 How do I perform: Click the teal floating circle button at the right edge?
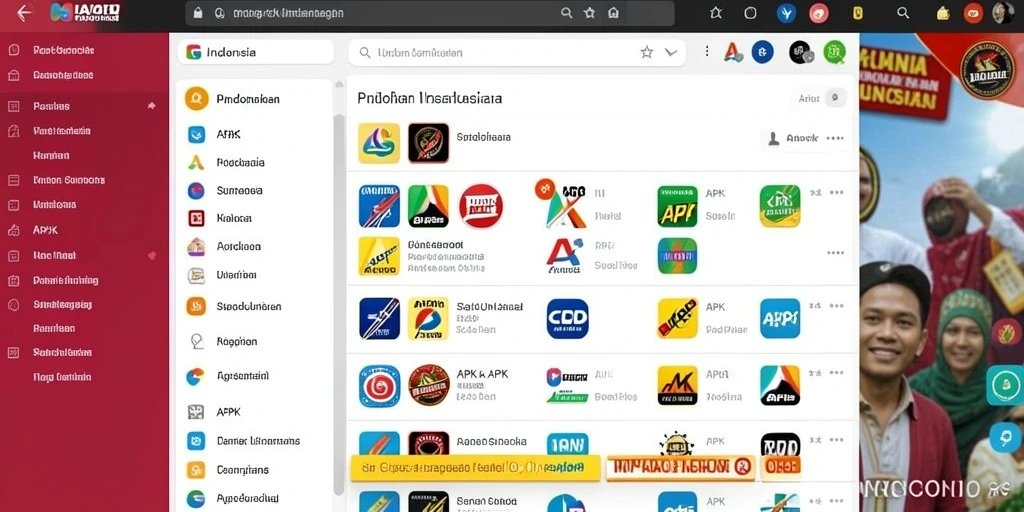(x=1005, y=385)
